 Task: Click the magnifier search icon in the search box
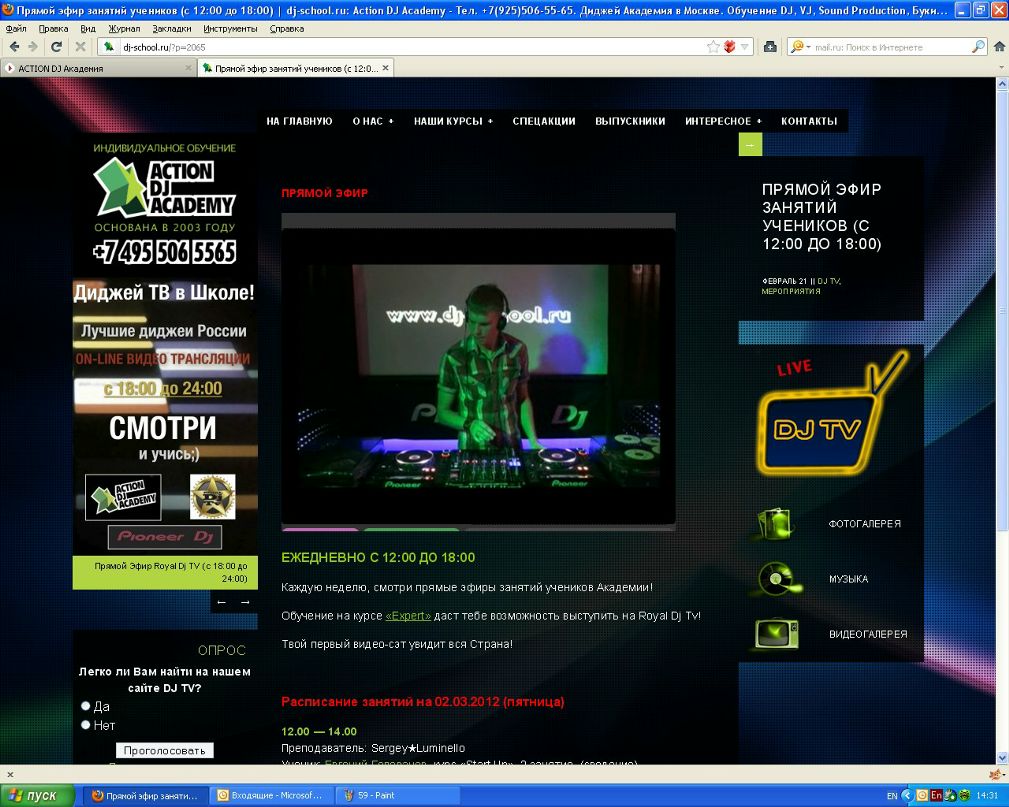click(x=977, y=46)
